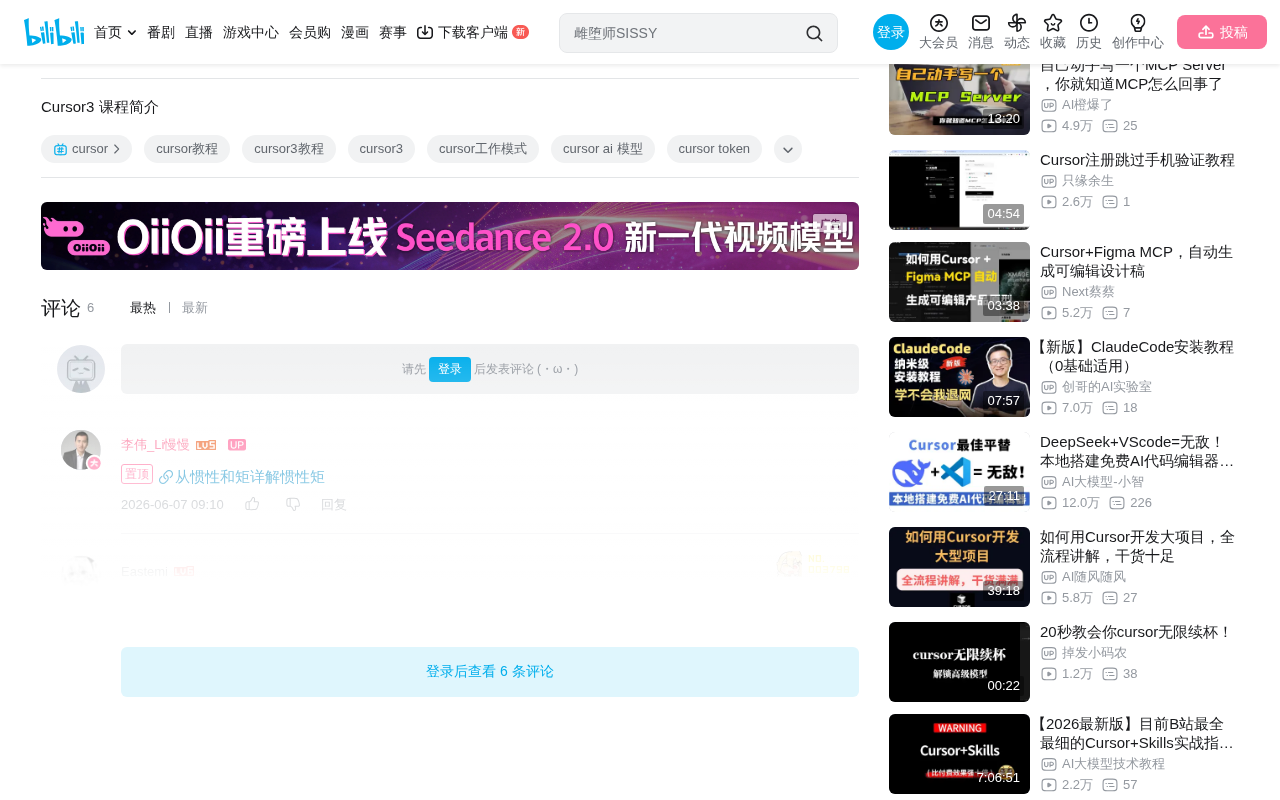Sort comments by 最新

195,308
